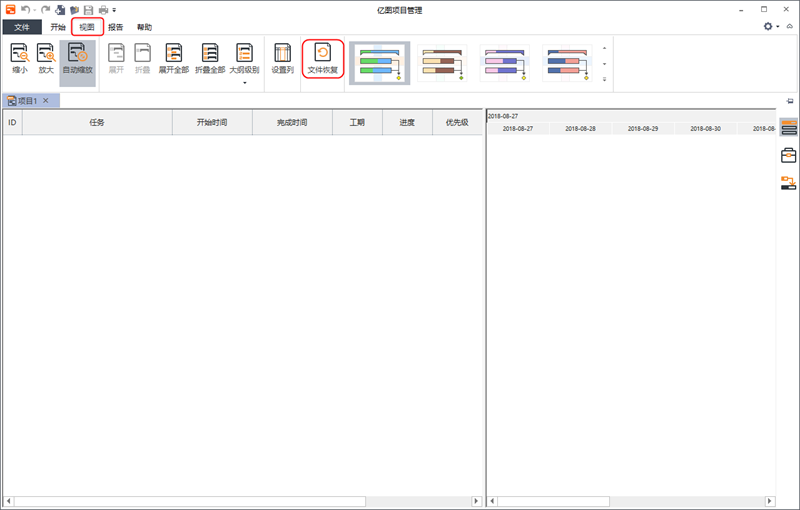Click the 文件恢复 file recovery icon
Image resolution: width=800 pixels, height=510 pixels.
[x=322, y=59]
